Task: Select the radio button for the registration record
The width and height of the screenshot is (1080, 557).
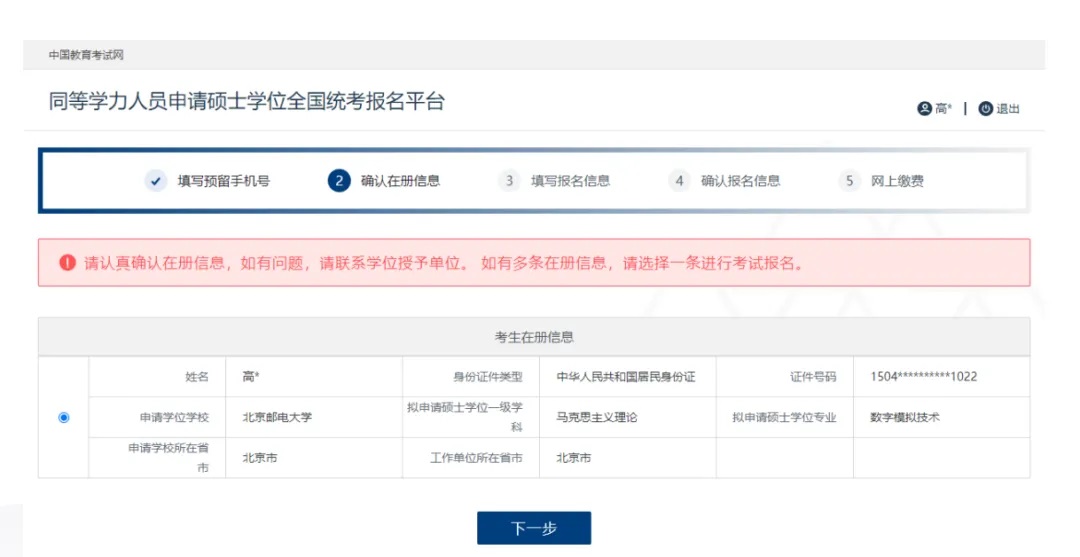Action: coord(64,417)
